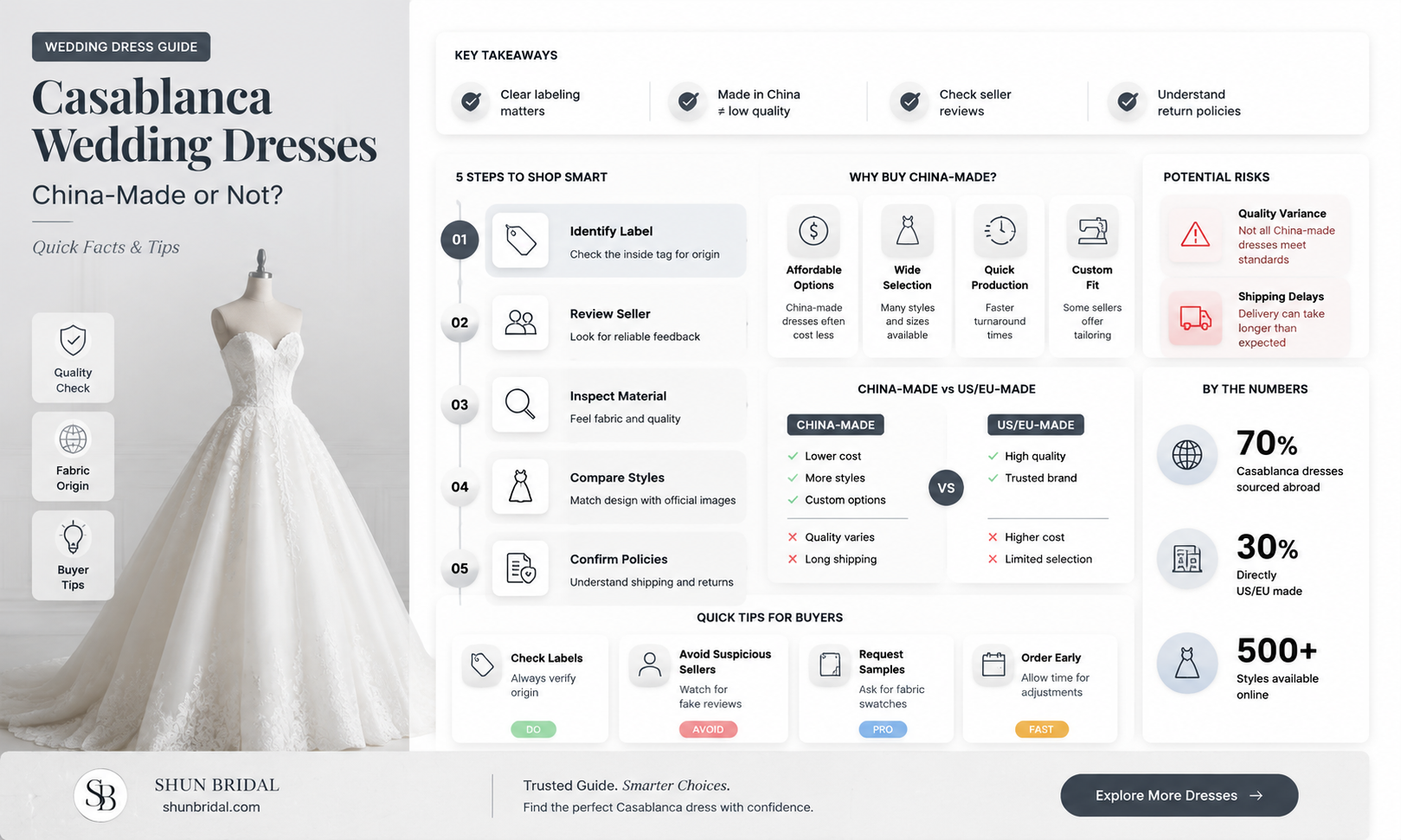Click the green check next to More styles
Viewport: 1401px width, 840px height.
coord(793,478)
